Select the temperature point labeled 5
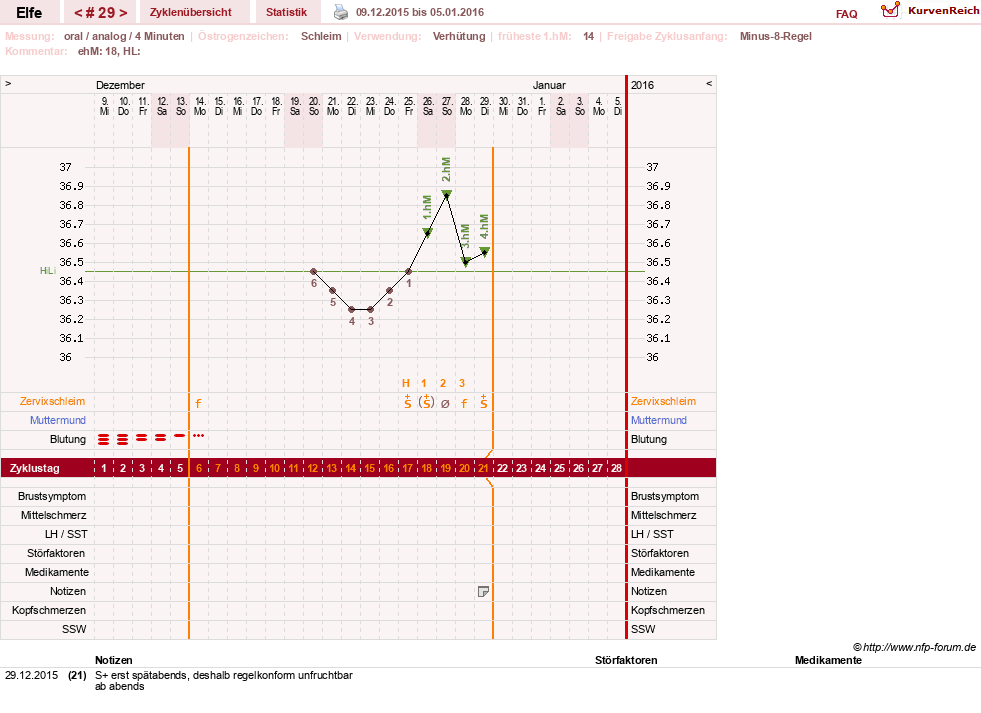 pos(333,290)
